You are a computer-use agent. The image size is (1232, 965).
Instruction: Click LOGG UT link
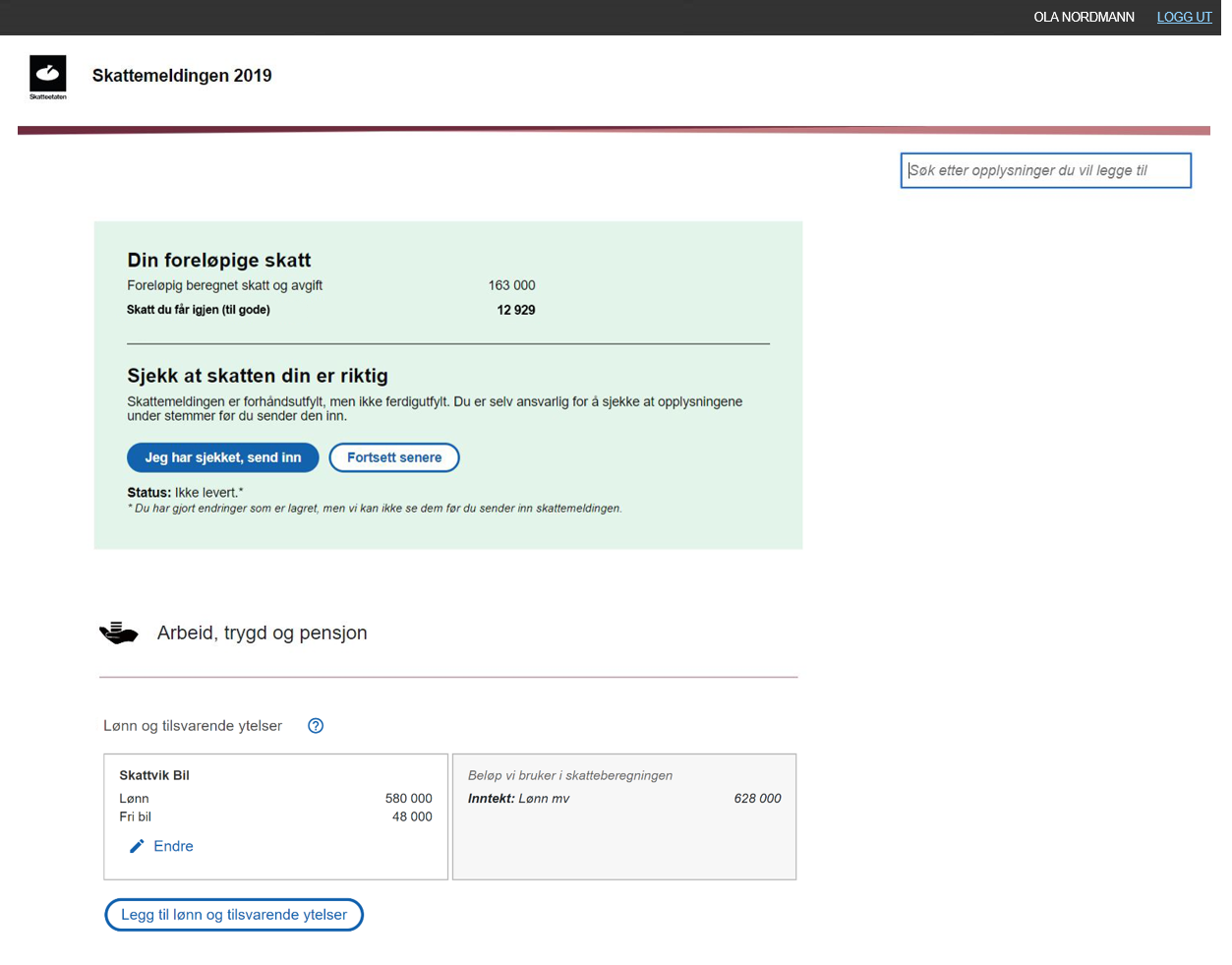click(1184, 17)
